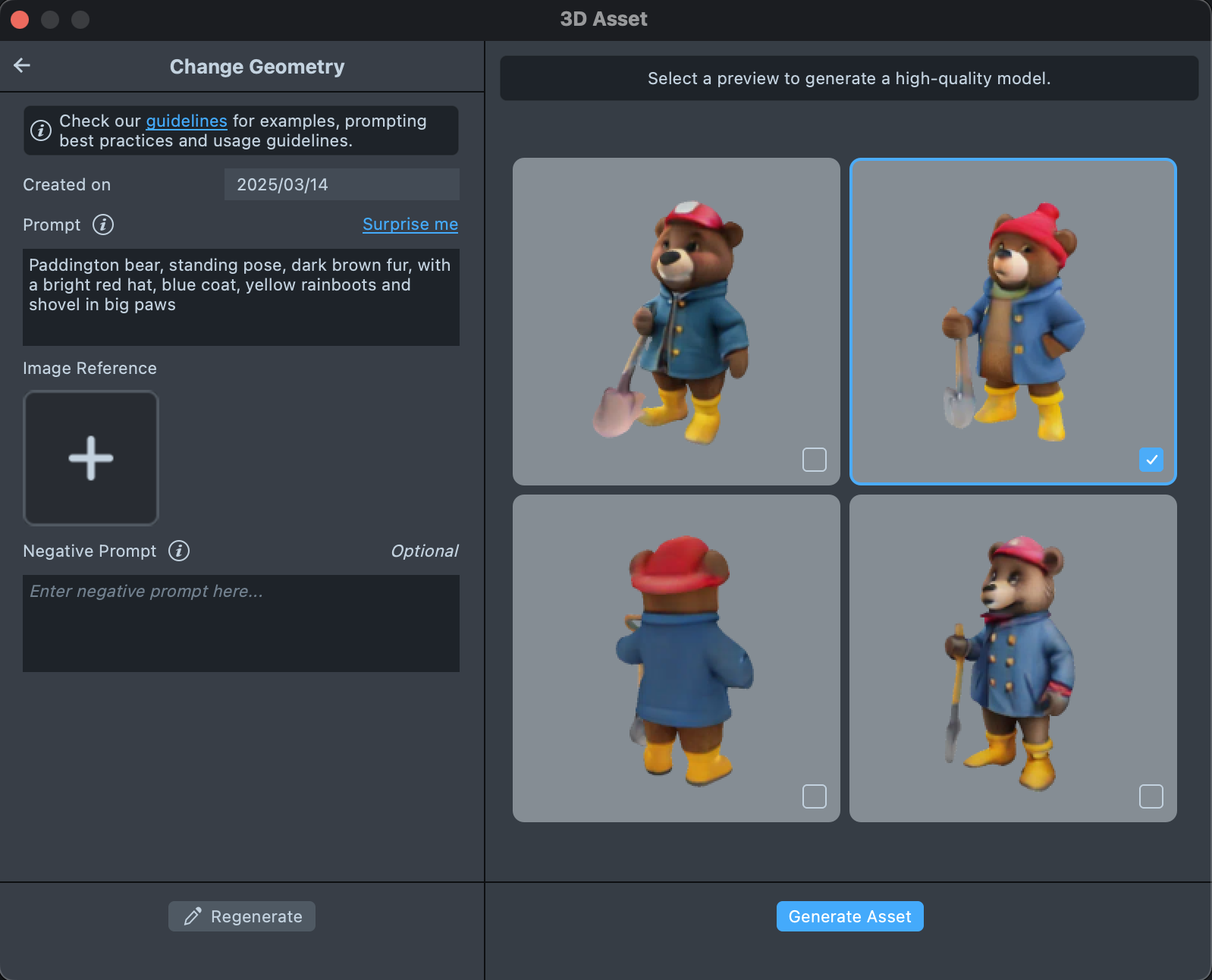Click the Created on date field

pyautogui.click(x=341, y=184)
